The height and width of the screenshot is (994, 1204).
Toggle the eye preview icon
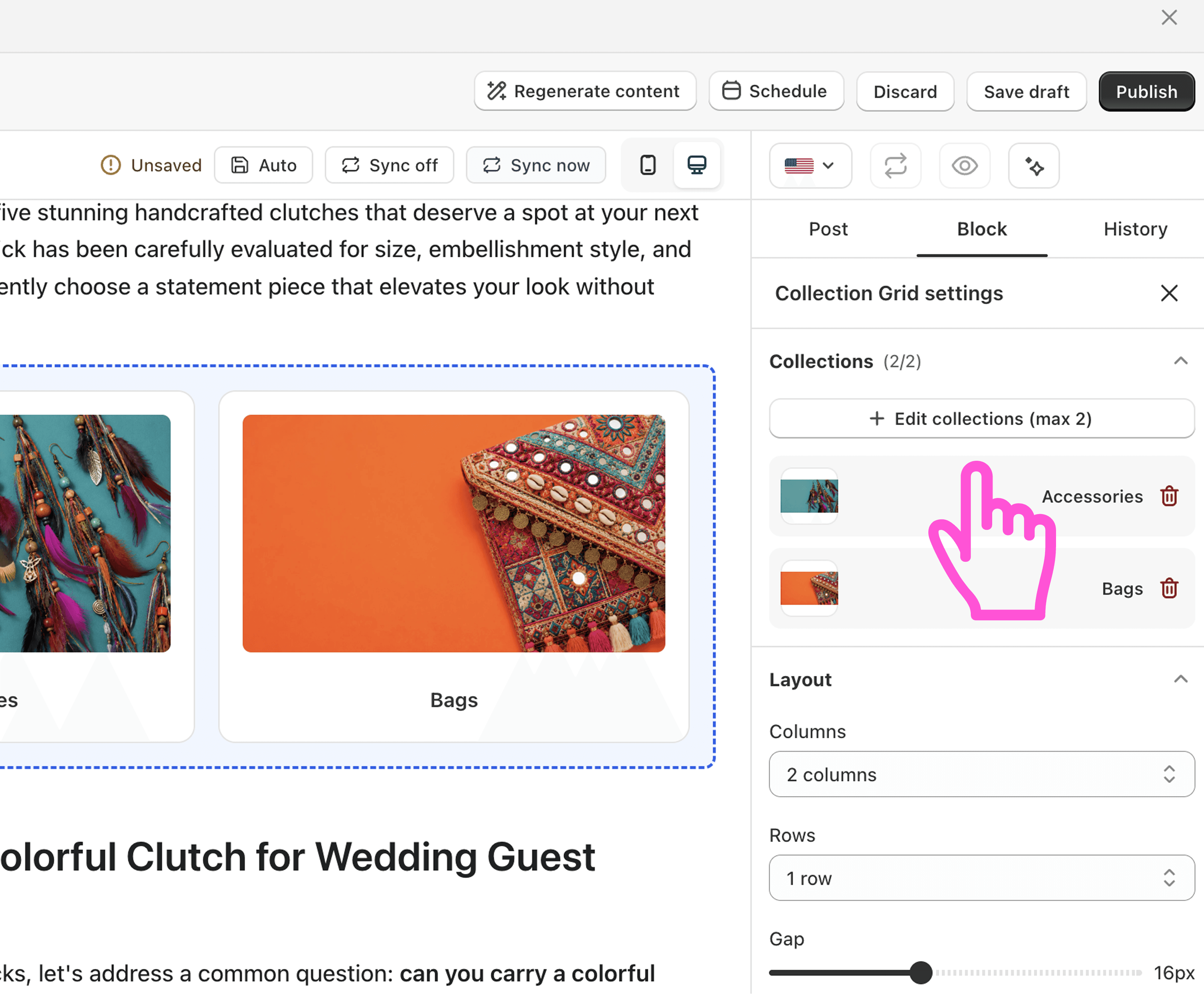tap(965, 166)
